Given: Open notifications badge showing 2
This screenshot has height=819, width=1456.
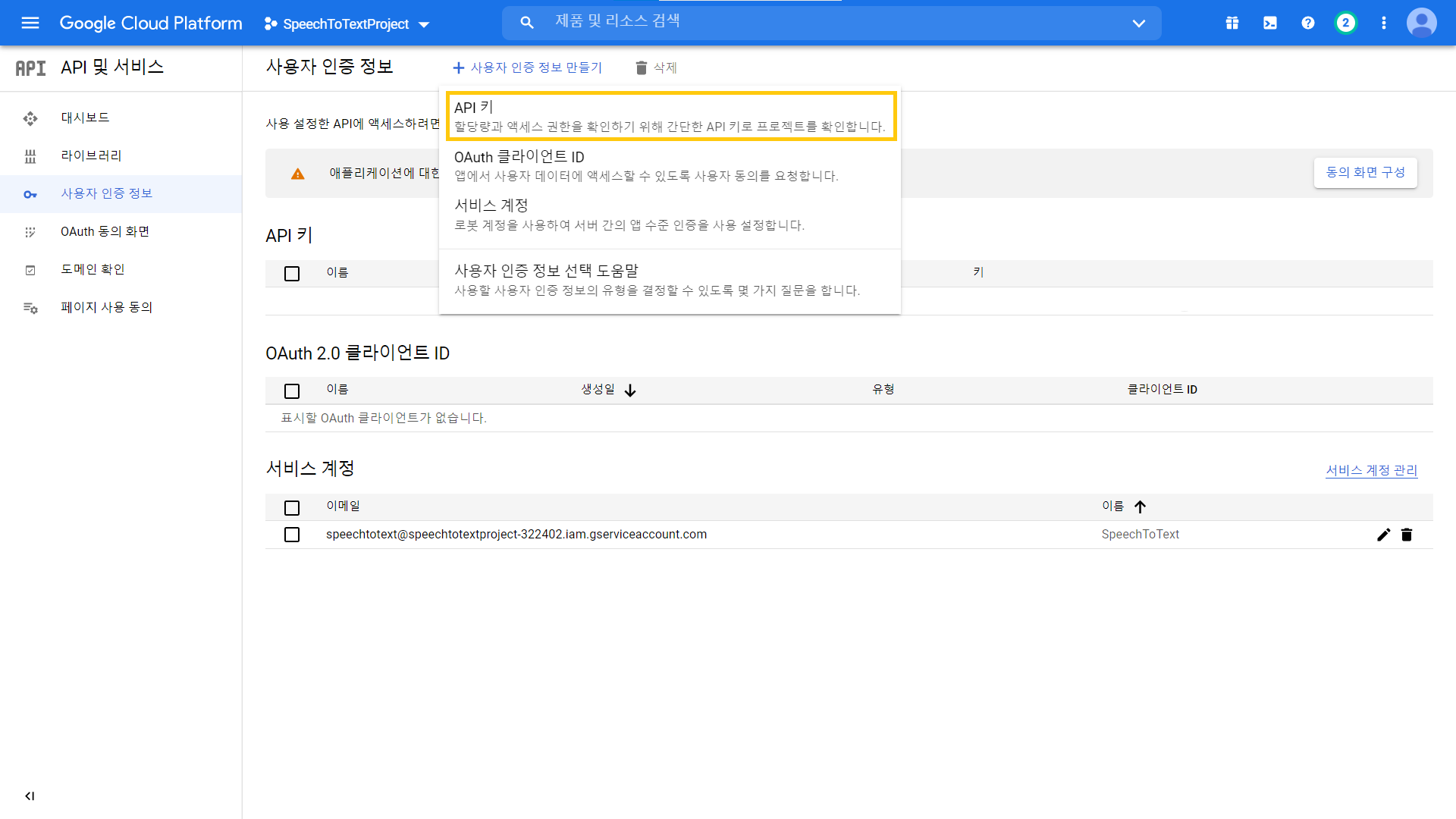Looking at the screenshot, I should point(1346,23).
